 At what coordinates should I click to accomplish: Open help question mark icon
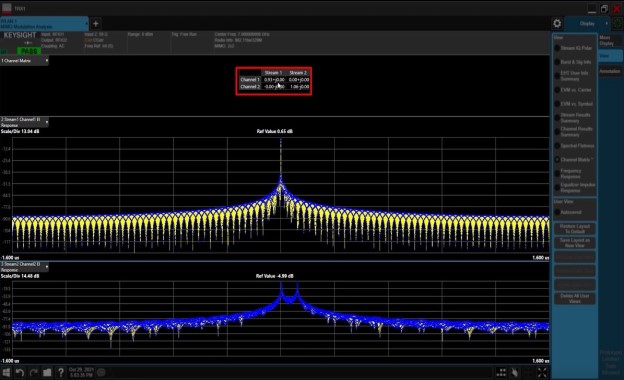[60, 372]
